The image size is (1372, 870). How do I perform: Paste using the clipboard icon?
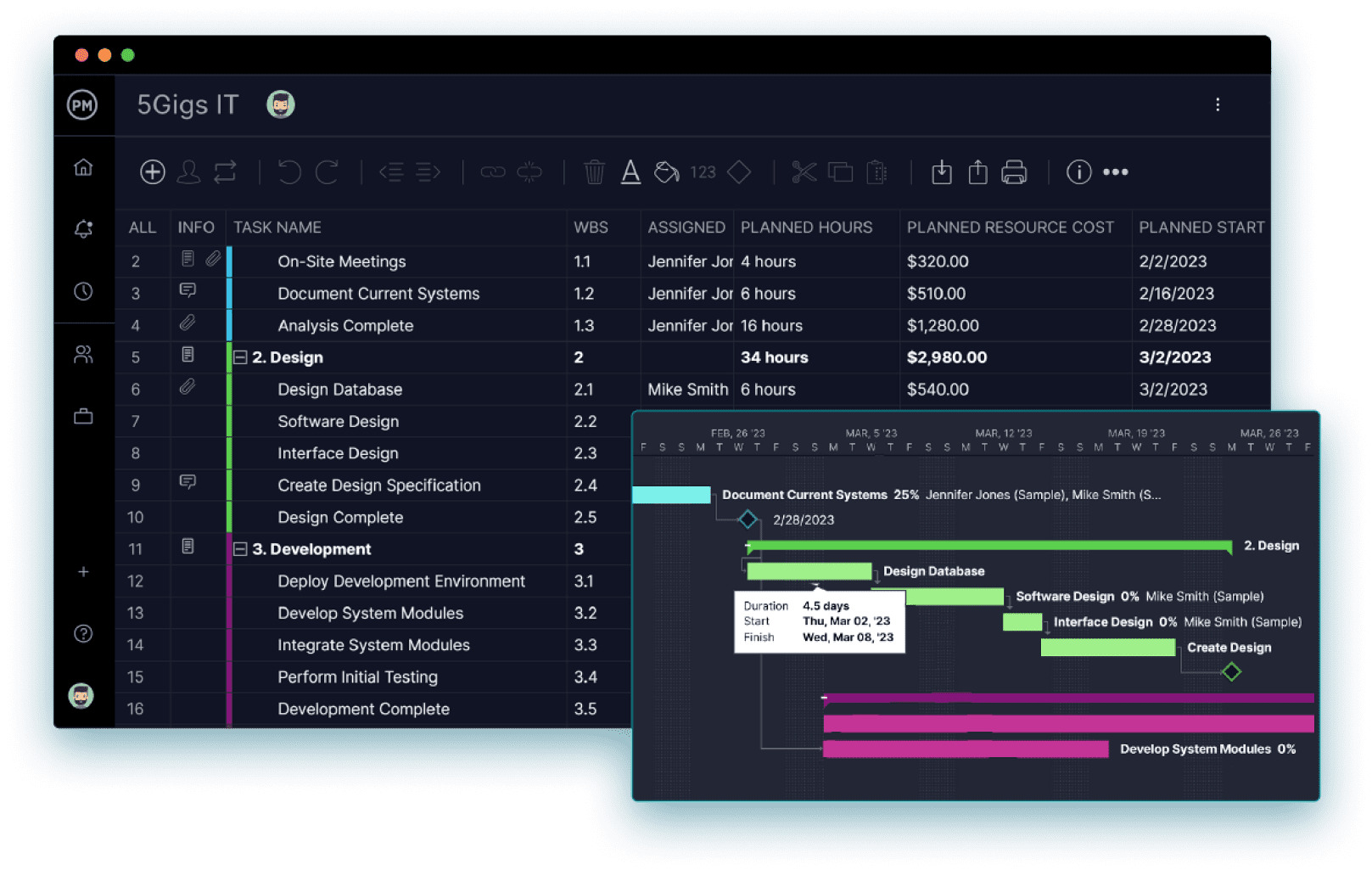(876, 172)
